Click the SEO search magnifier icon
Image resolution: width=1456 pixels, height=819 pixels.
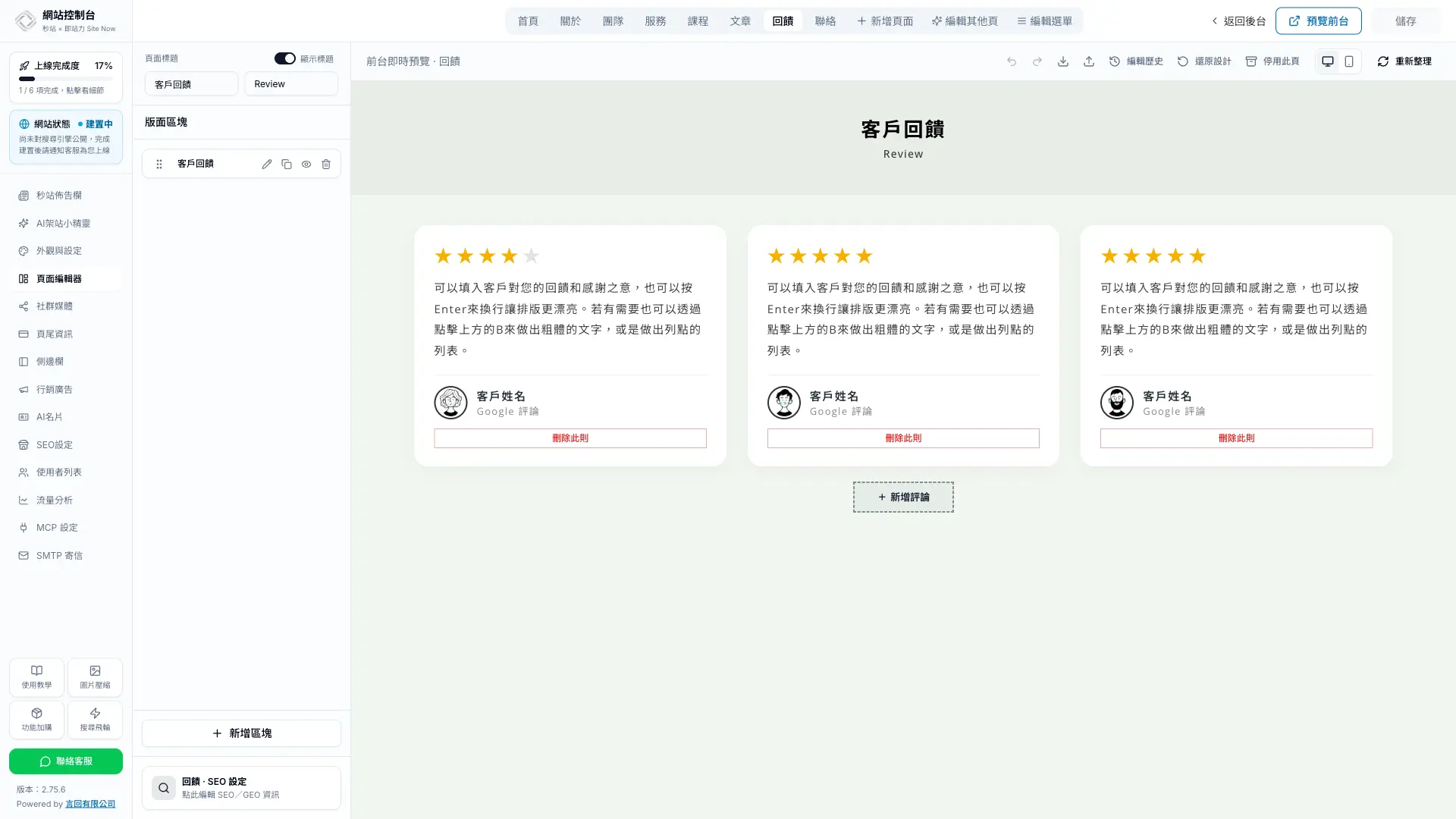pos(164,788)
